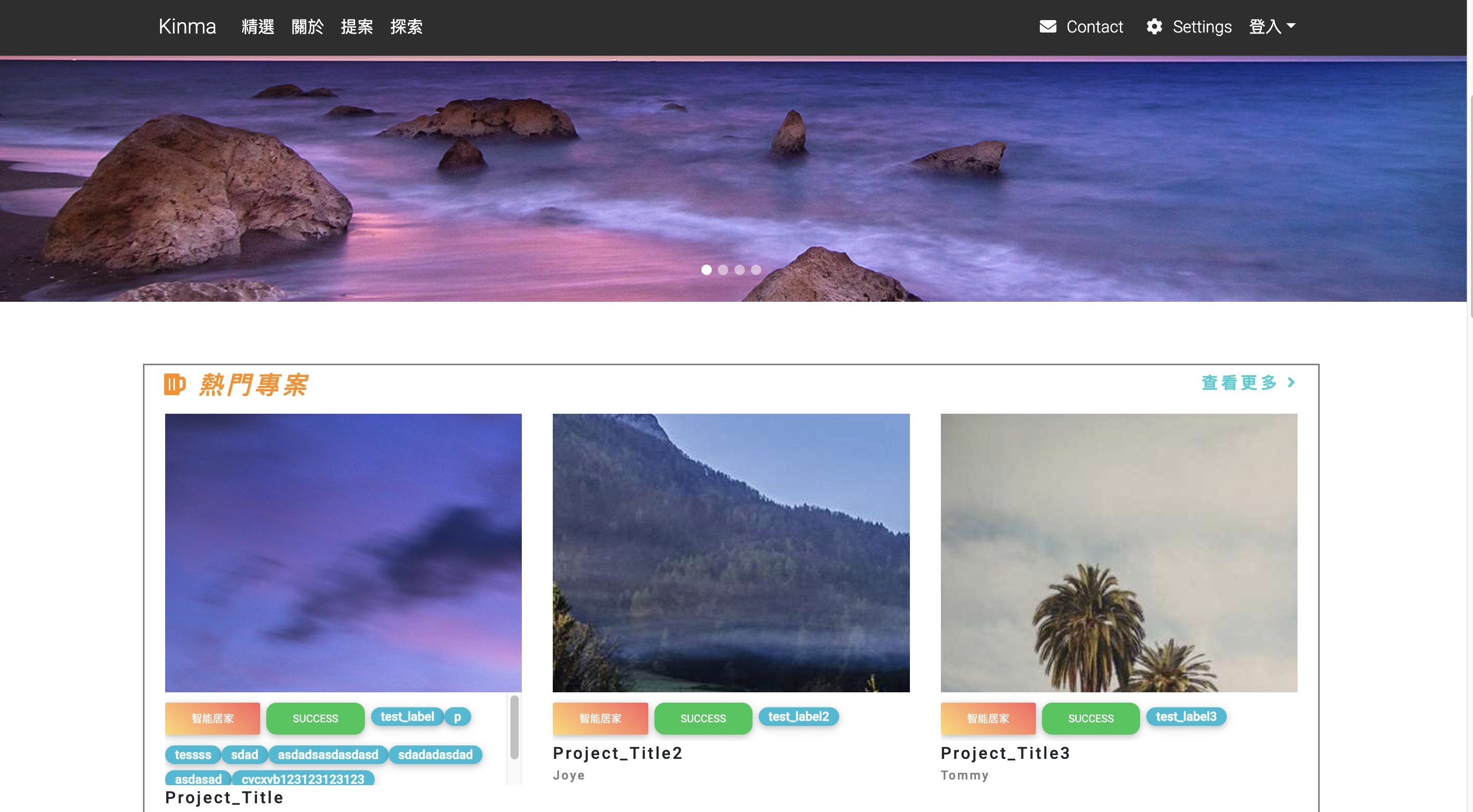Open the 精選 nav item

point(258,27)
